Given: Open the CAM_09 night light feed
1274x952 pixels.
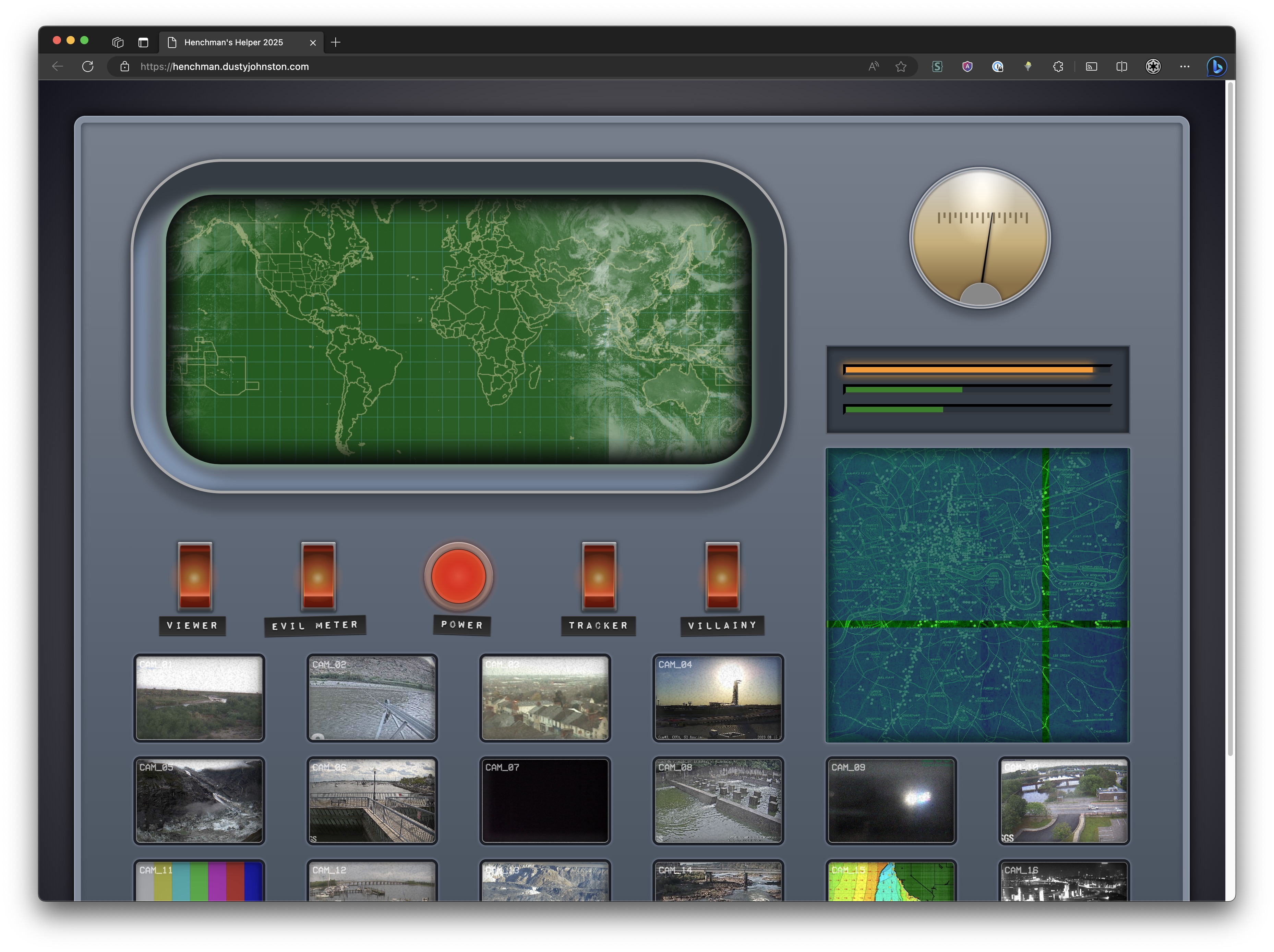Looking at the screenshot, I should (x=891, y=801).
